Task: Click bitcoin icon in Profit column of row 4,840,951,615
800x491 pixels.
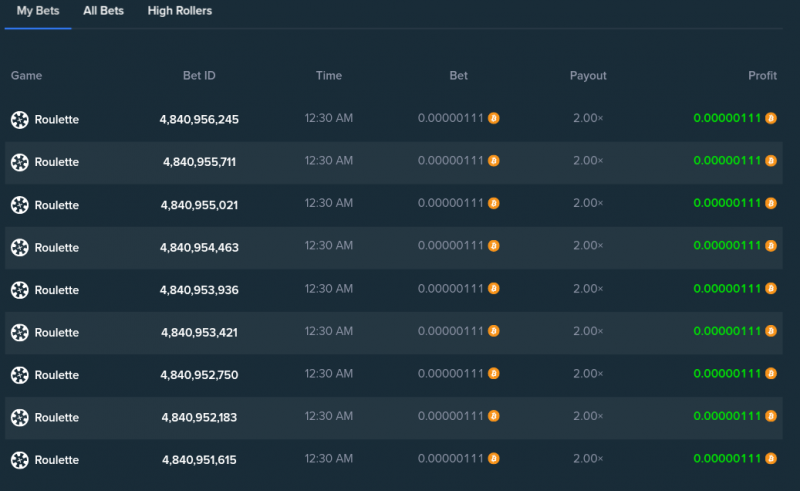Action: point(771,458)
